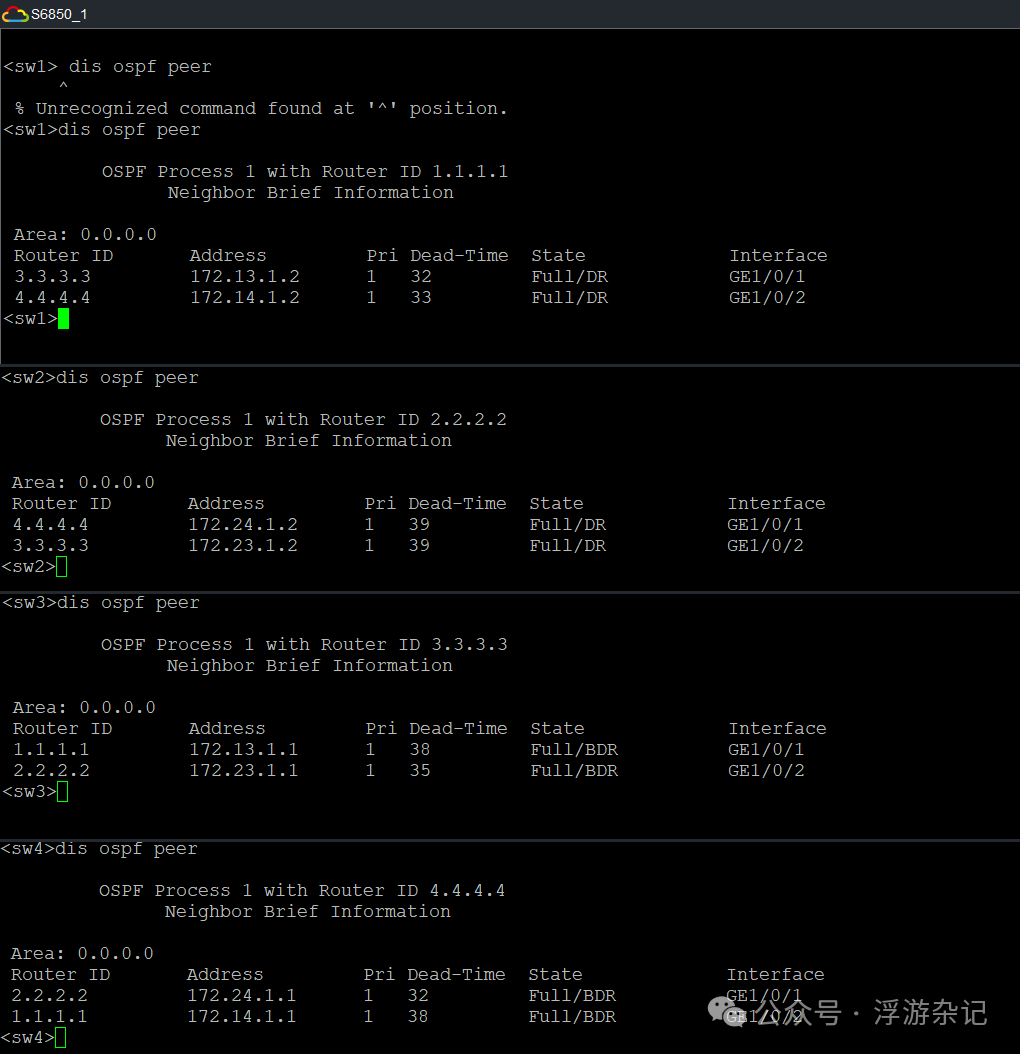Click address 172.24.1.2 in sw2 output
This screenshot has width=1020, height=1054.
[243, 524]
